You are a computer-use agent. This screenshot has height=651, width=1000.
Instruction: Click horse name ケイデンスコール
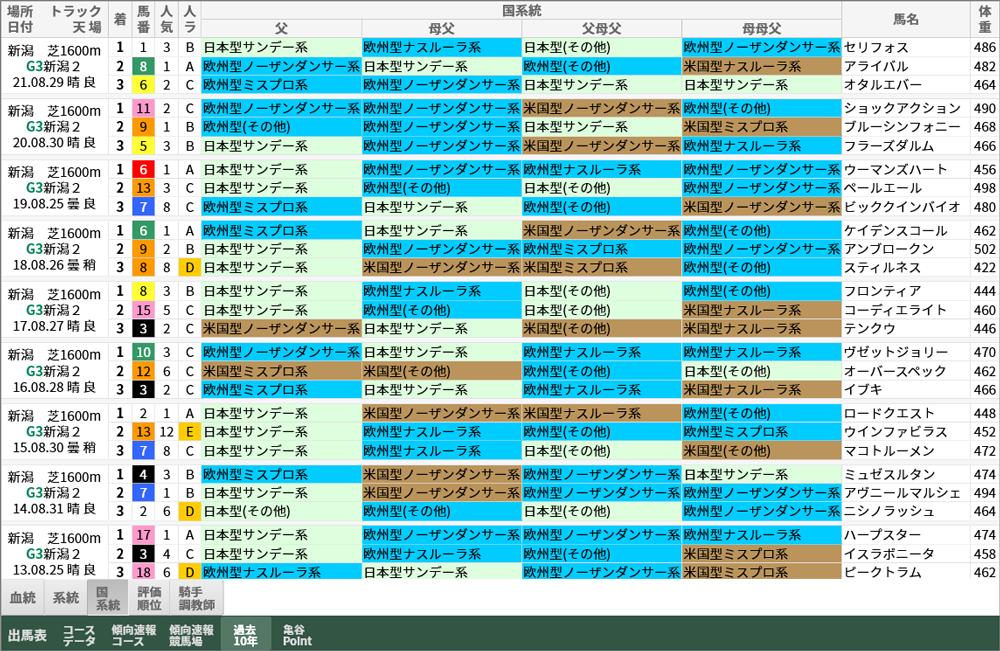tap(895, 231)
